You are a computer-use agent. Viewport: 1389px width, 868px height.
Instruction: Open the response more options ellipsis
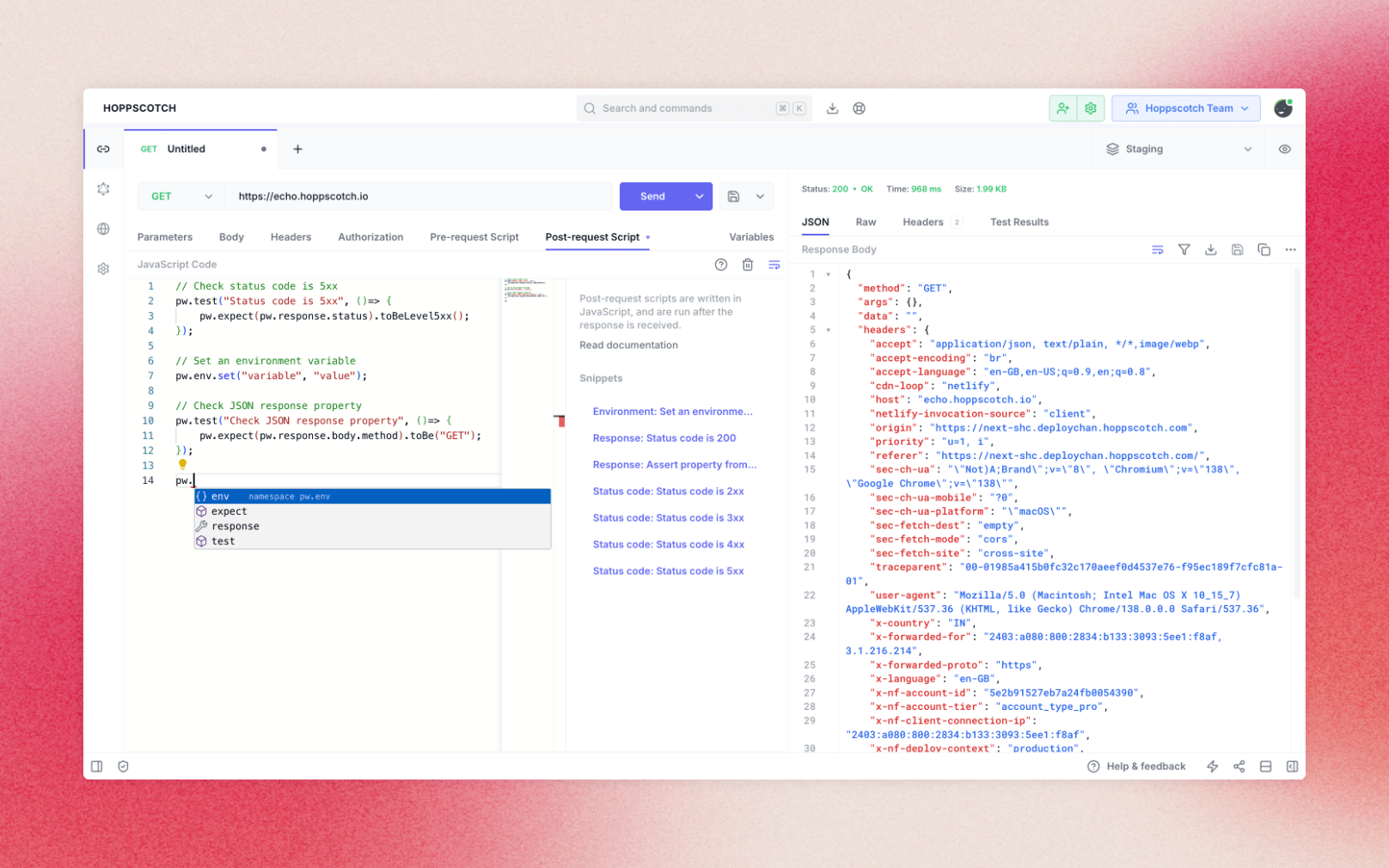point(1291,249)
